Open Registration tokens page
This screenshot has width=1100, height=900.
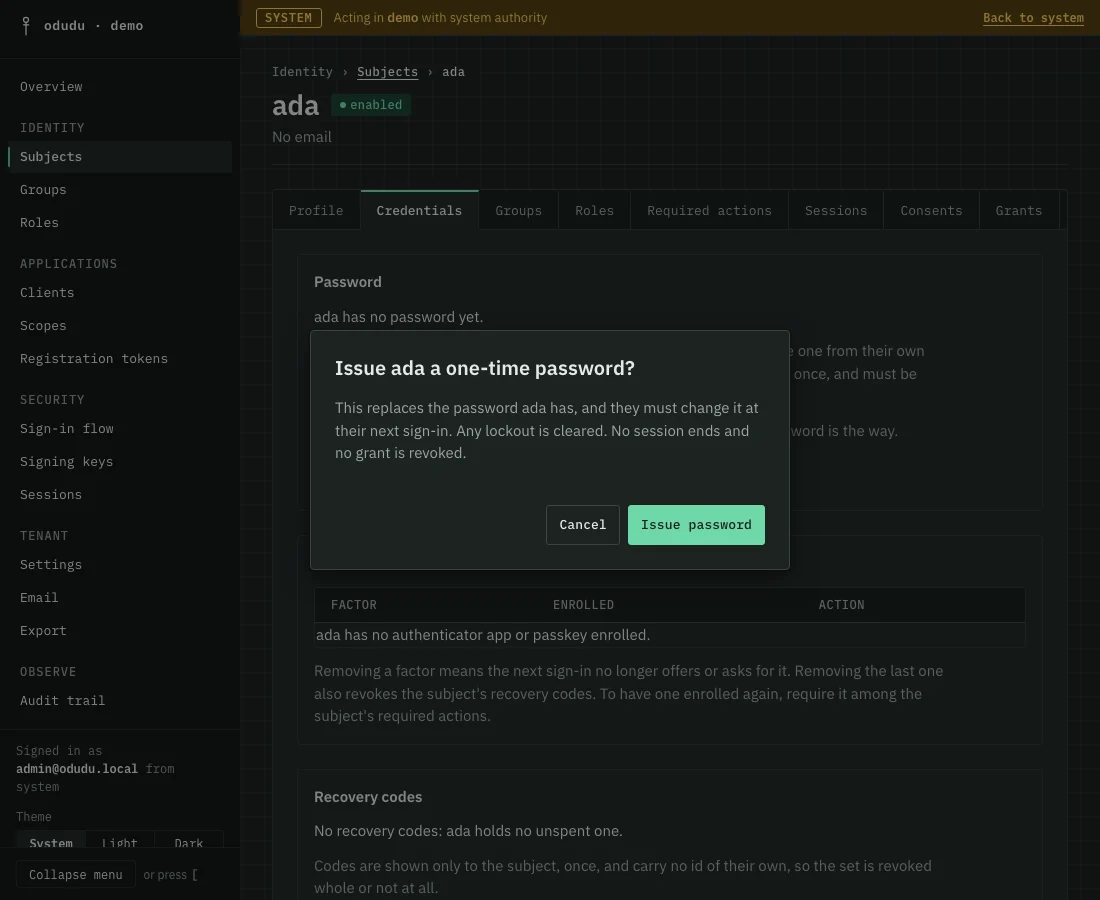[120, 359]
